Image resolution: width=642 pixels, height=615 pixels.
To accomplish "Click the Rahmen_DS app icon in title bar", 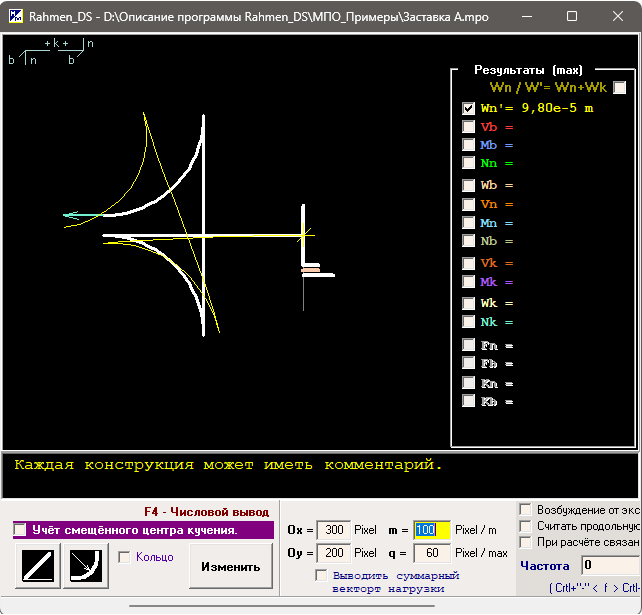I will [16, 17].
